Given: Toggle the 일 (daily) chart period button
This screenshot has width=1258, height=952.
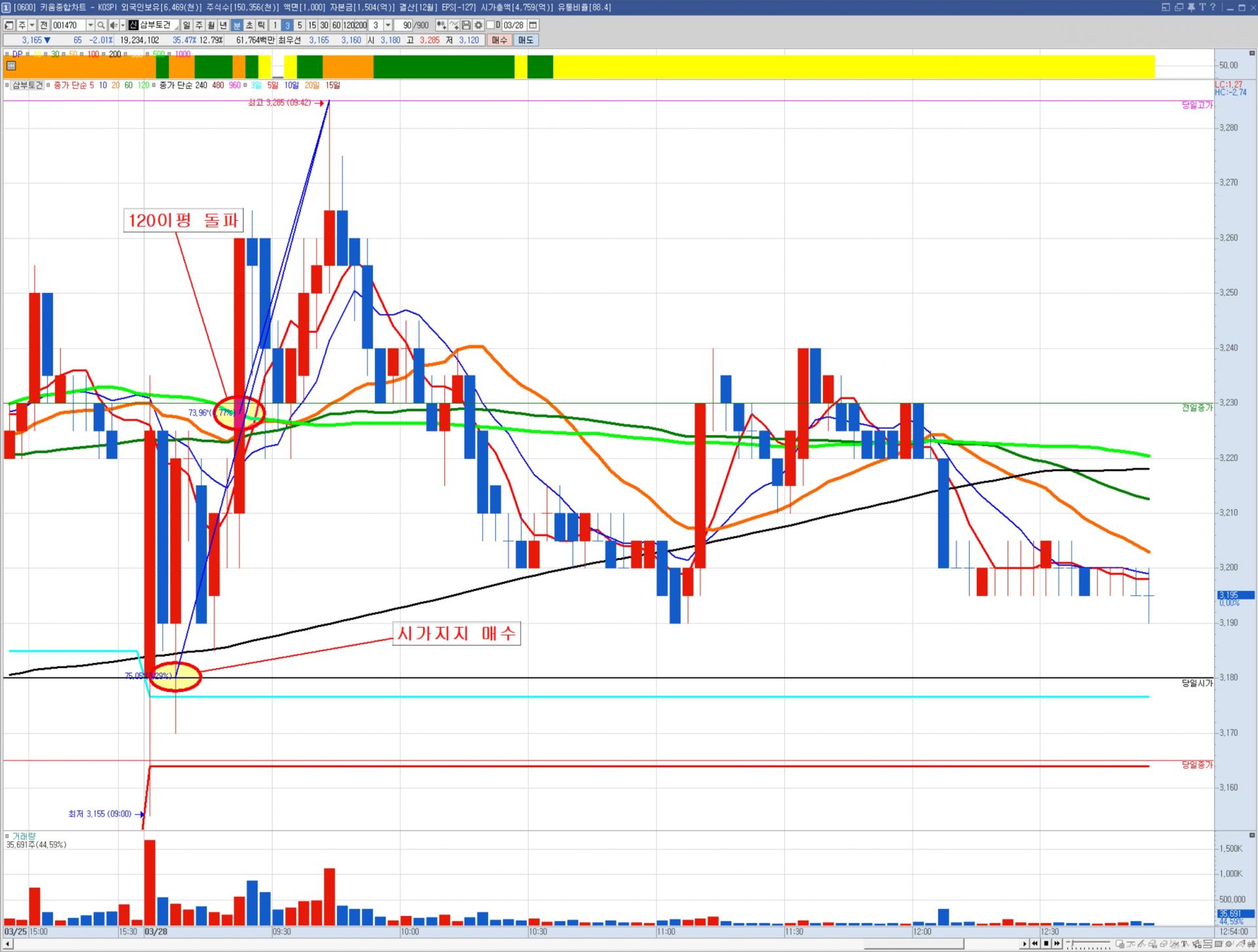Looking at the screenshot, I should 187,25.
